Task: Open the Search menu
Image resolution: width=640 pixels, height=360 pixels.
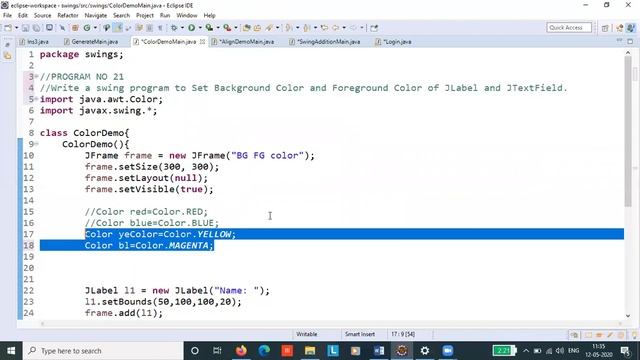Action: pos(122,15)
